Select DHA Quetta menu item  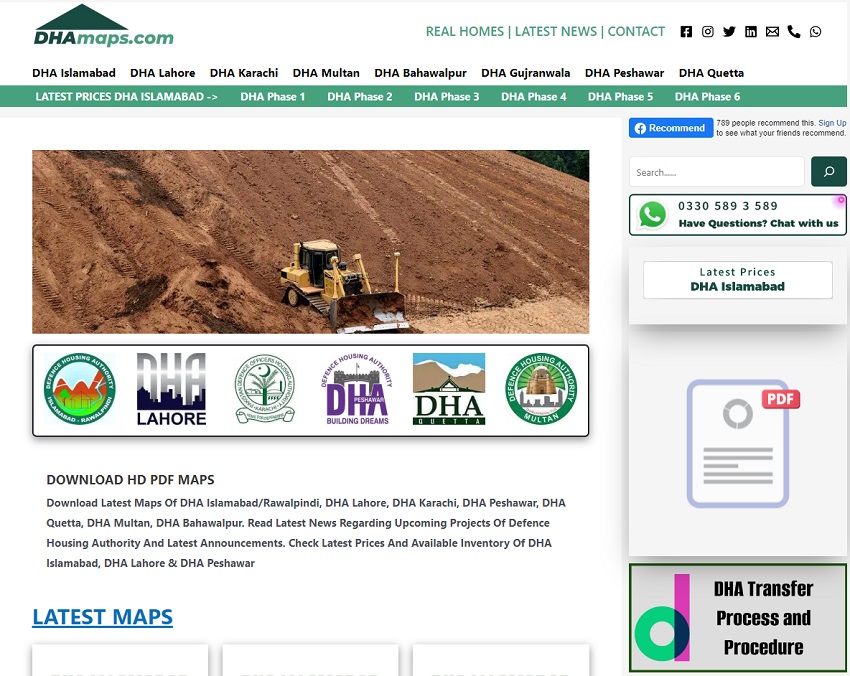coord(711,73)
